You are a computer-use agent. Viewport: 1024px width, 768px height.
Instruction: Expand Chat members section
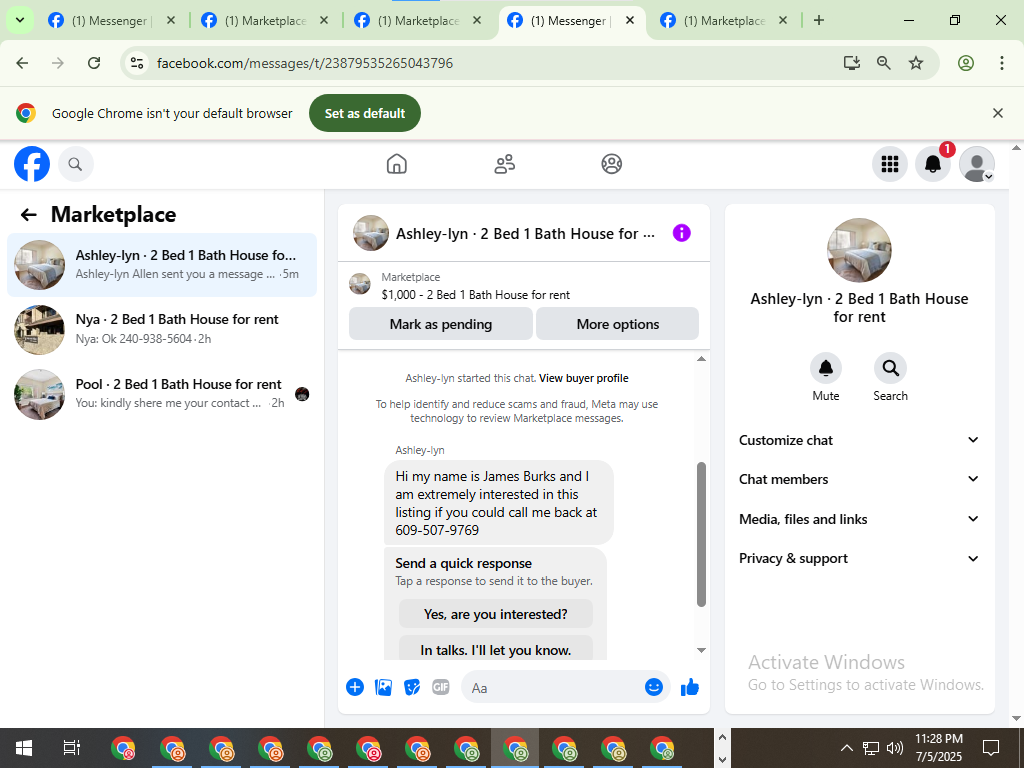[x=859, y=479]
